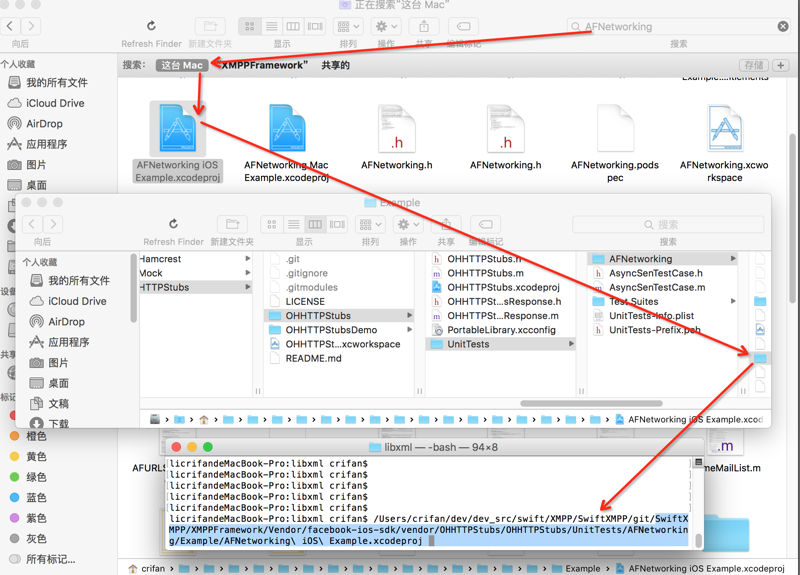Screen dimensions: 800x575
Task: Click Refresh Finder icon in Example window
Action: pyautogui.click(x=173, y=224)
